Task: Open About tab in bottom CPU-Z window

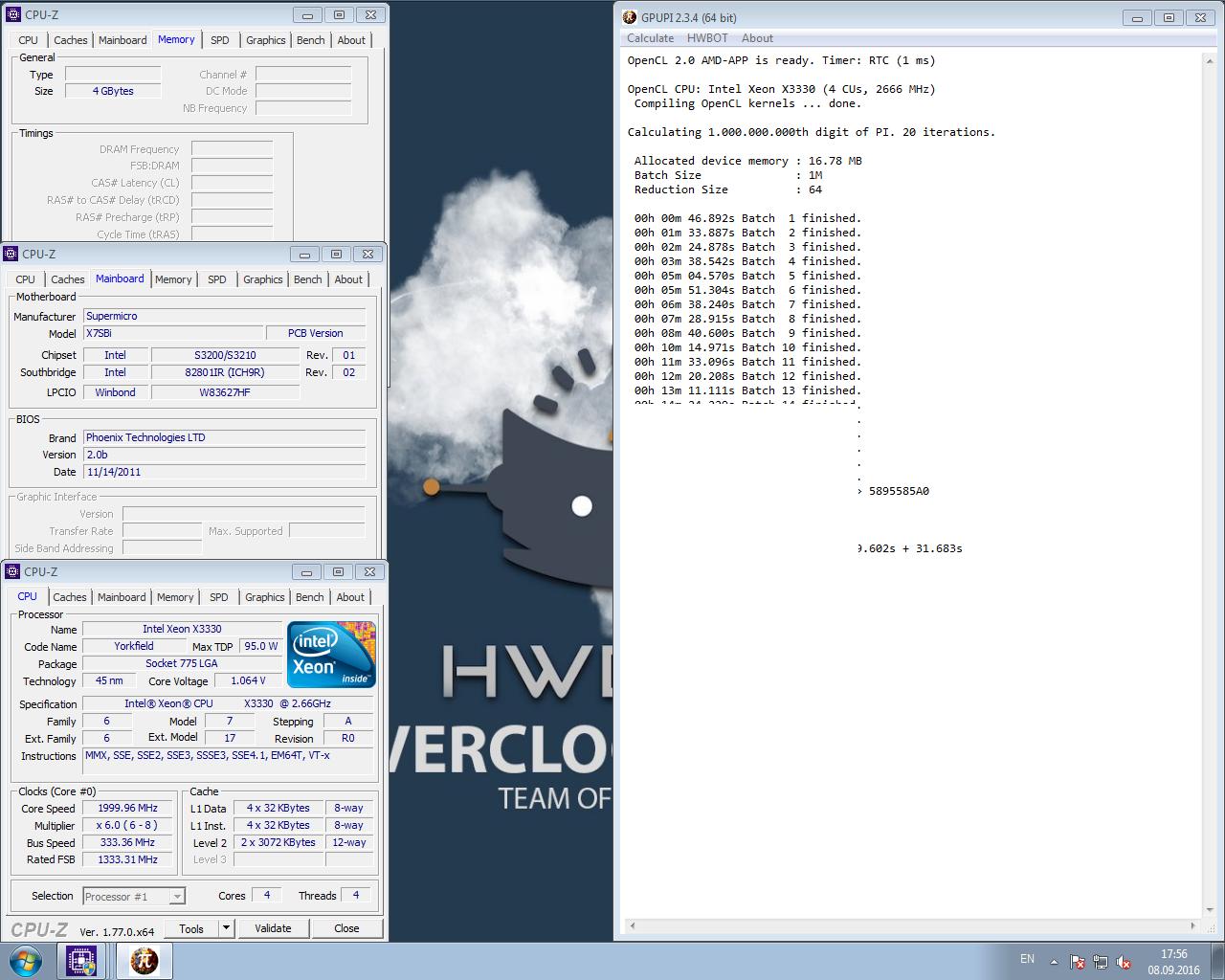Action: tap(350, 597)
